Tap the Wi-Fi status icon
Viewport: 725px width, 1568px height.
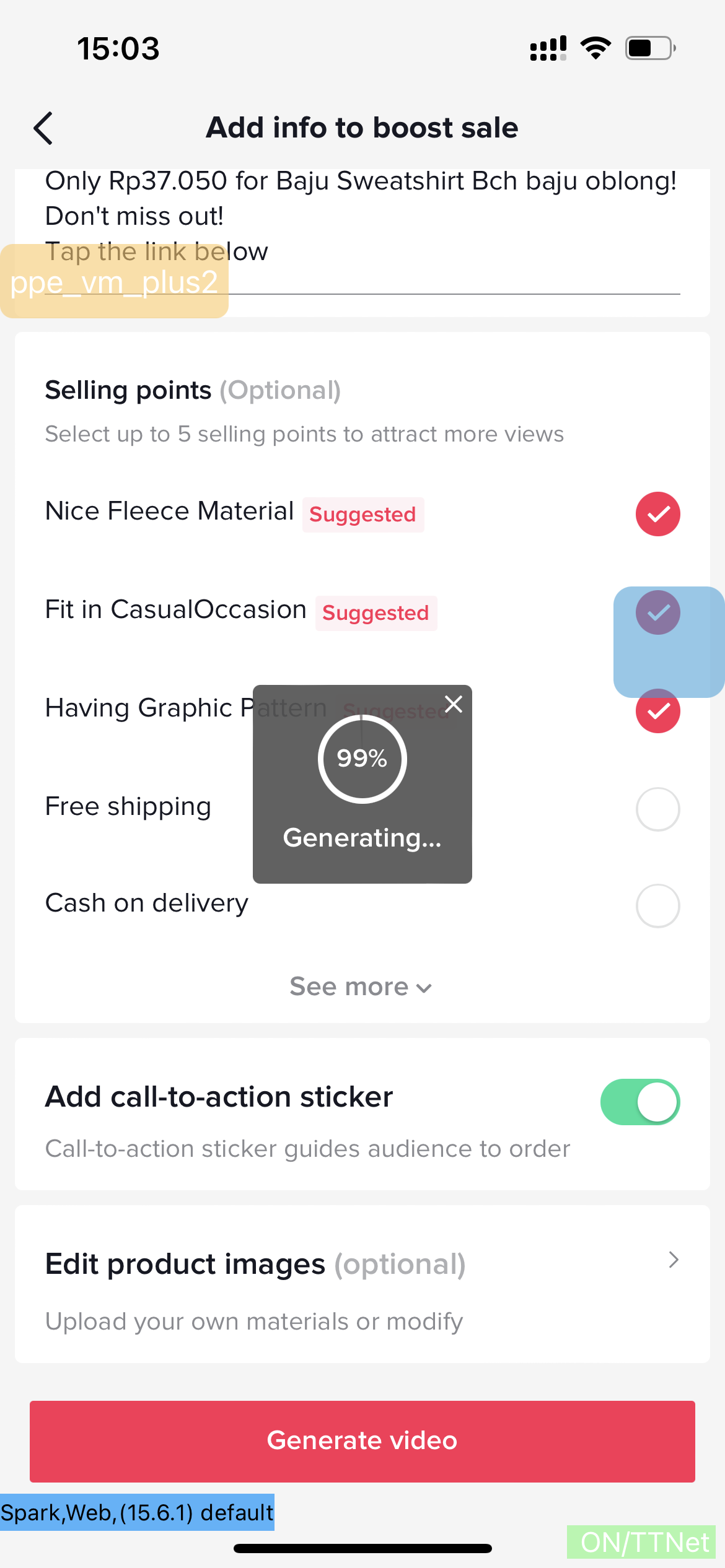[x=595, y=48]
